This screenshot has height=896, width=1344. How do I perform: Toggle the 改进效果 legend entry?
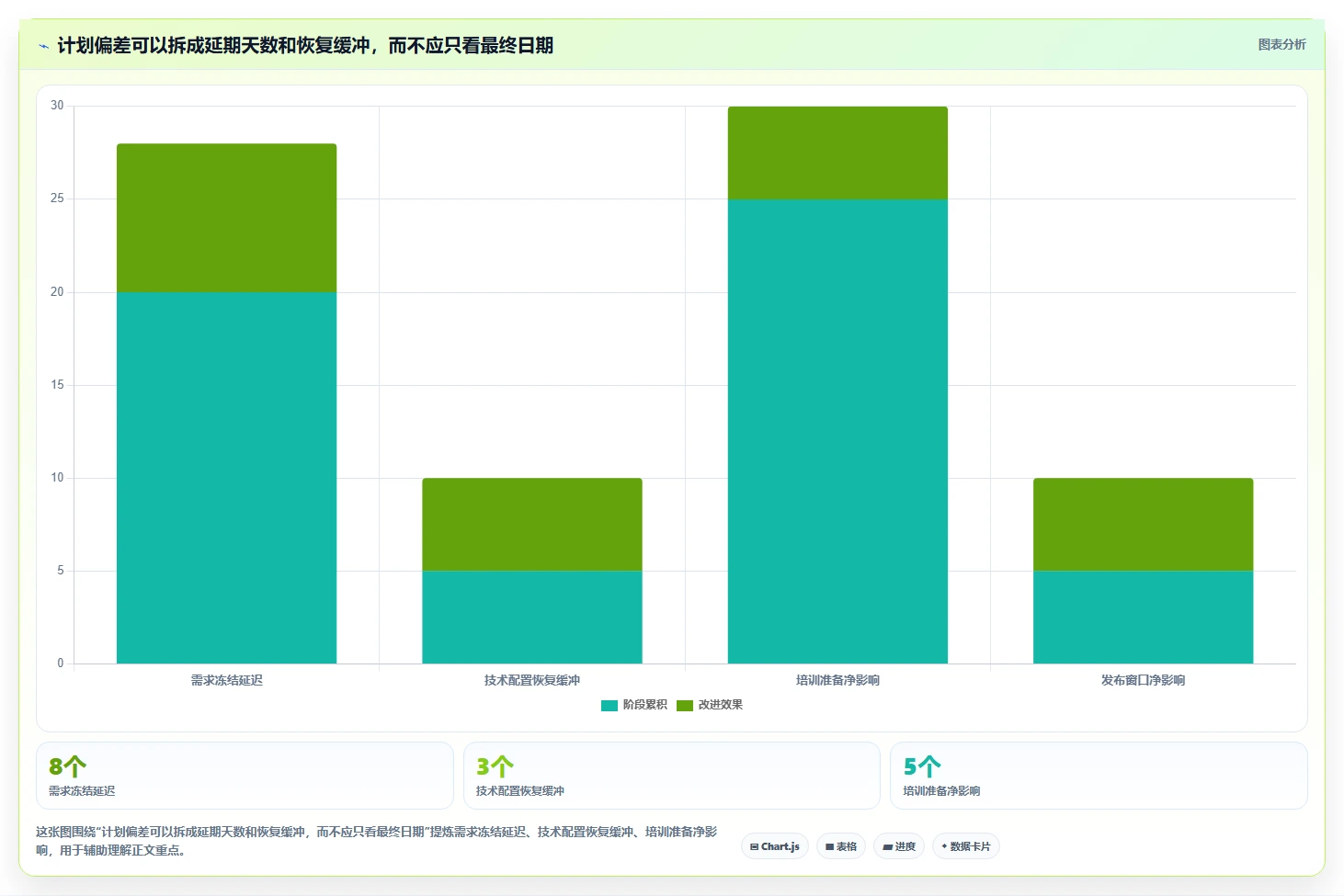point(710,705)
